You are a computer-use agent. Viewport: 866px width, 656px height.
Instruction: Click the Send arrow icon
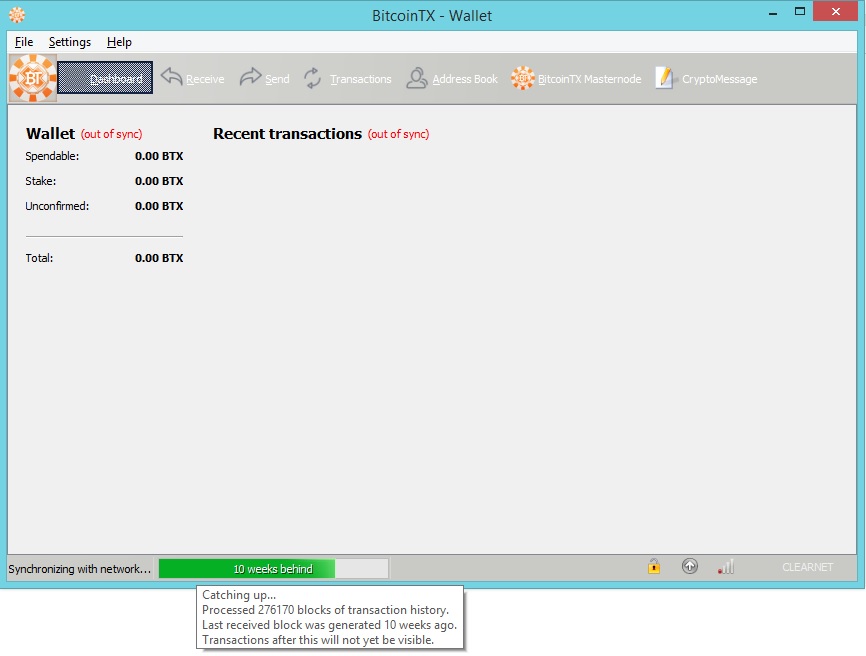pos(250,77)
